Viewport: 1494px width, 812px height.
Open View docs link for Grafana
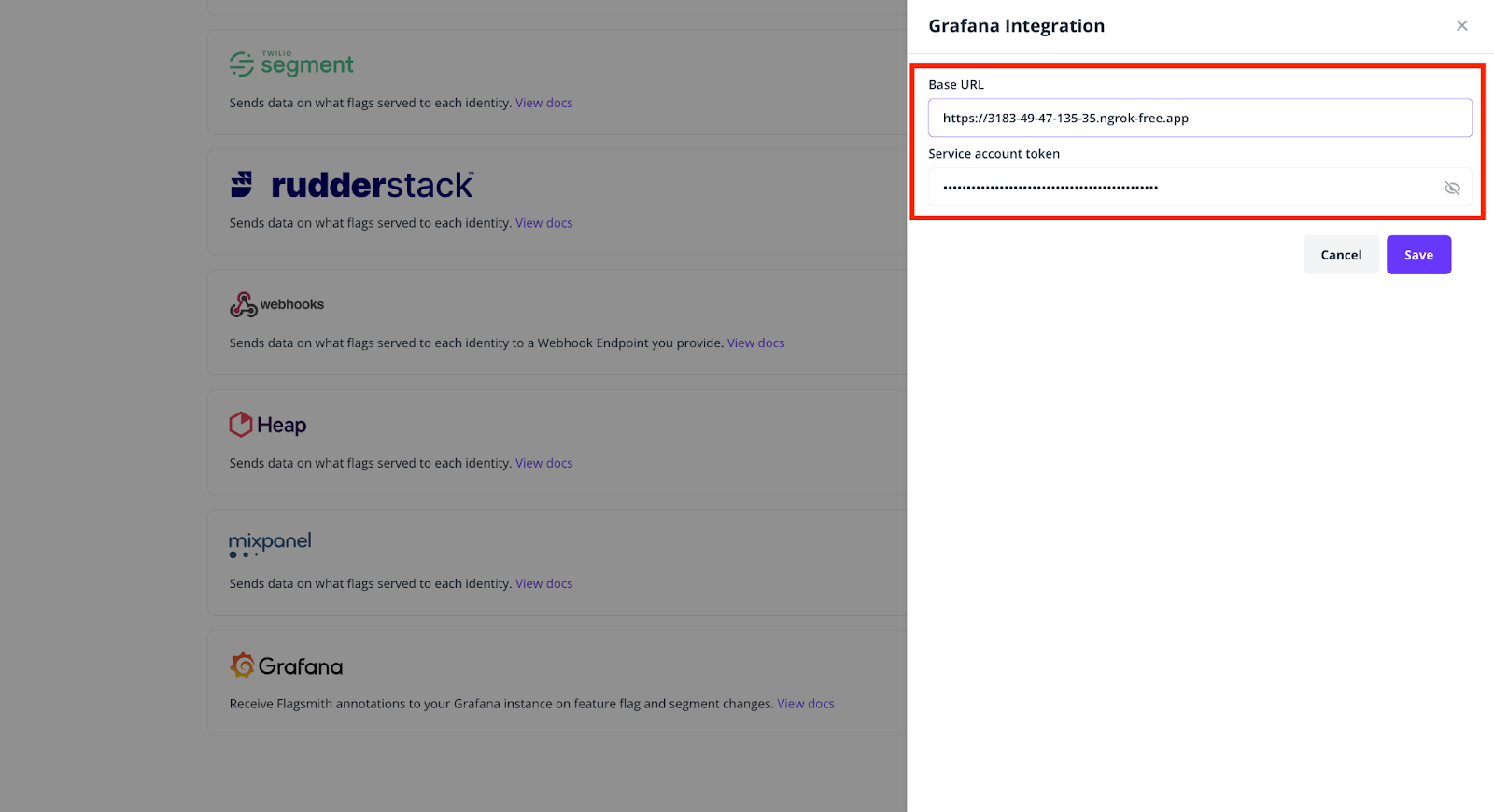[806, 704]
